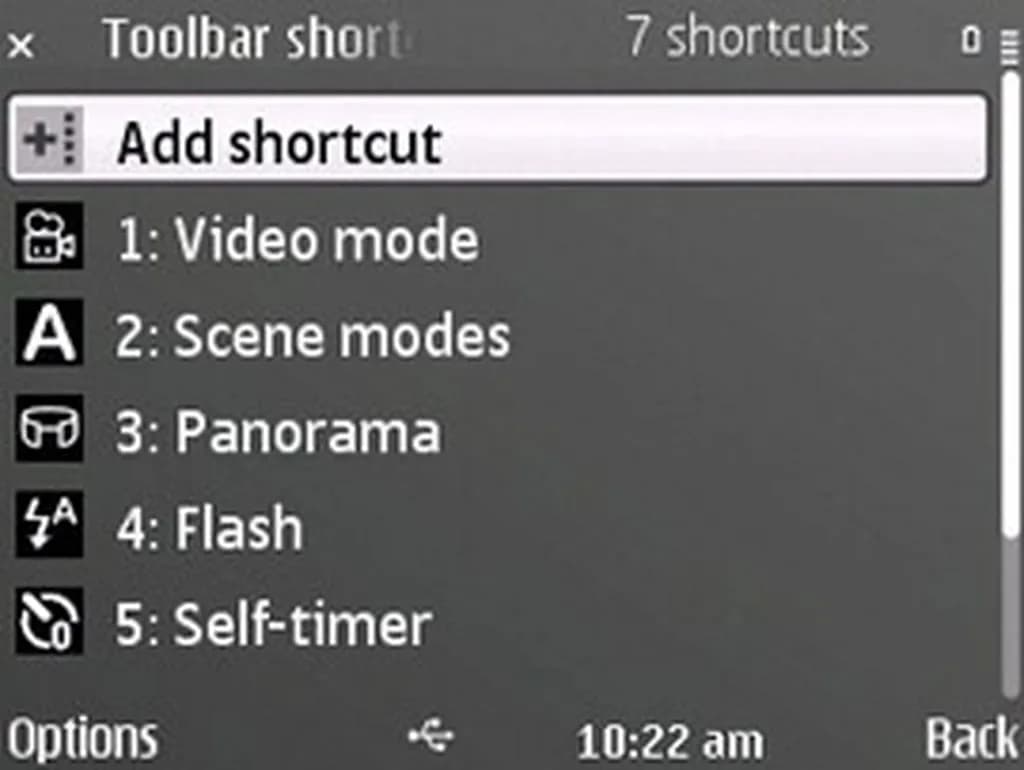
Task: Click the Panorama icon
Action: pos(49,432)
